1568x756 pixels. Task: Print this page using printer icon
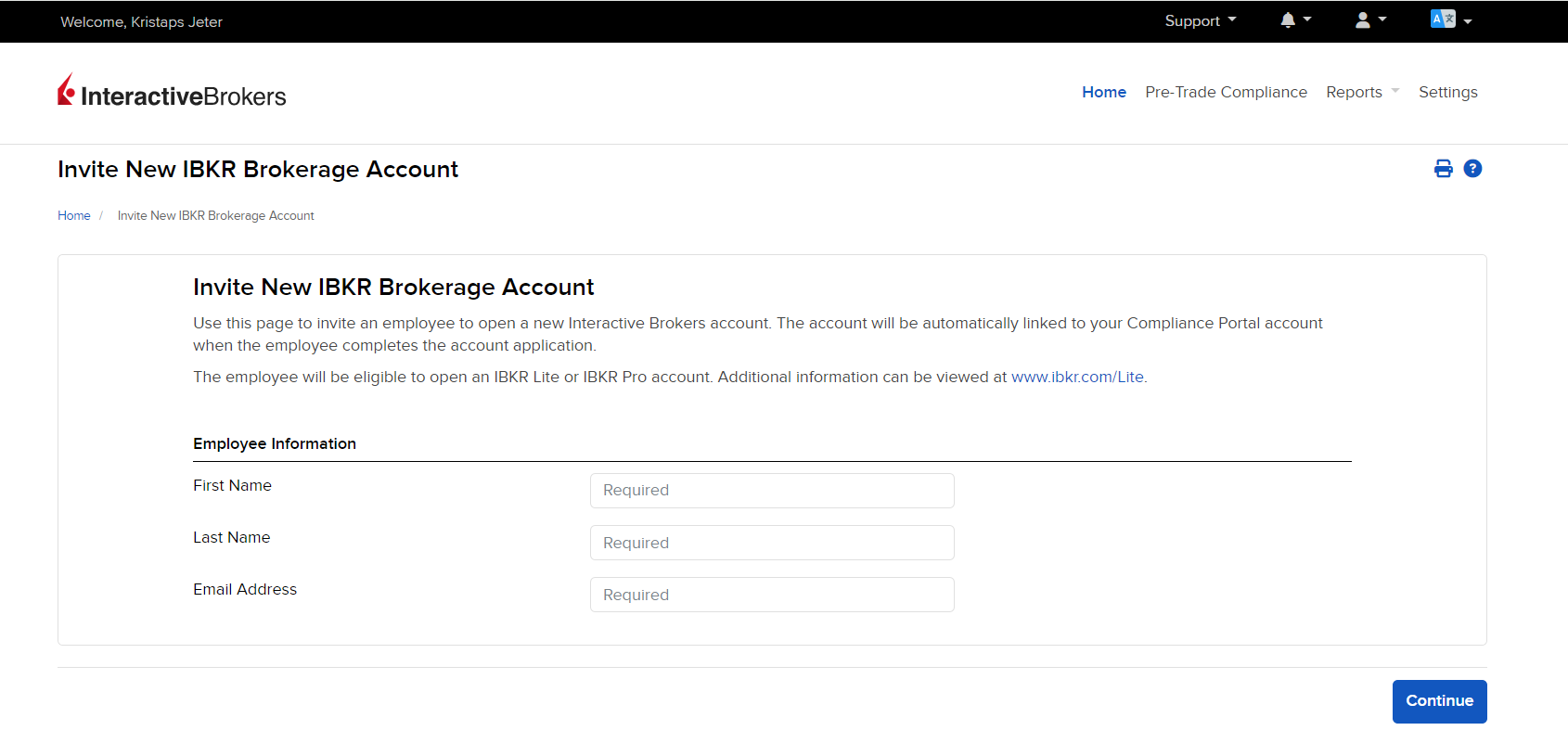point(1443,169)
